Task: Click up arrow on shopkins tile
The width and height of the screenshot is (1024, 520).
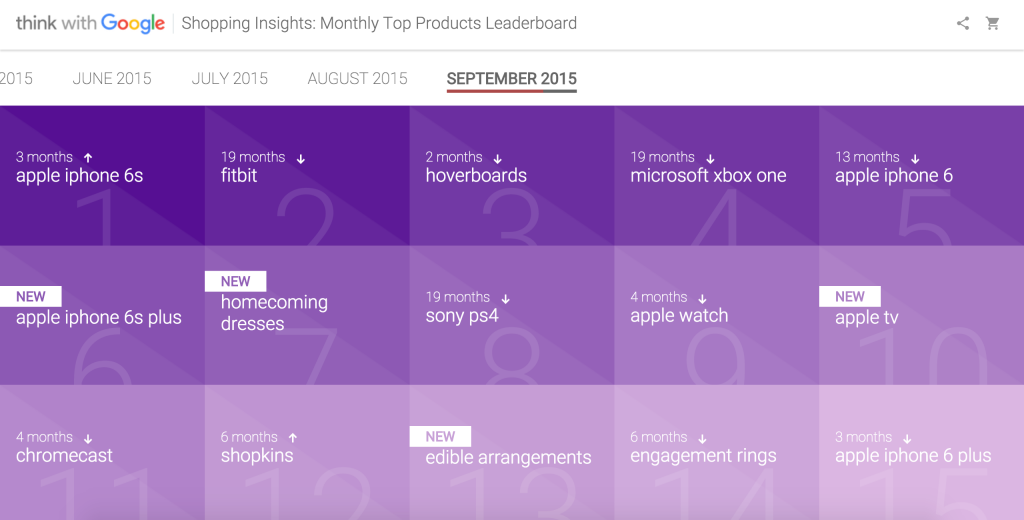Action: (293, 438)
